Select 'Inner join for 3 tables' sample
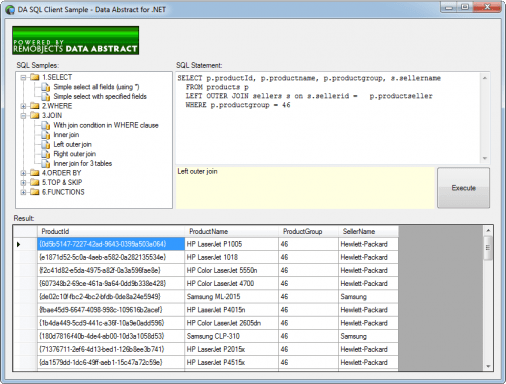Image resolution: width=506 pixels, height=384 pixels. pyautogui.click(x=83, y=164)
